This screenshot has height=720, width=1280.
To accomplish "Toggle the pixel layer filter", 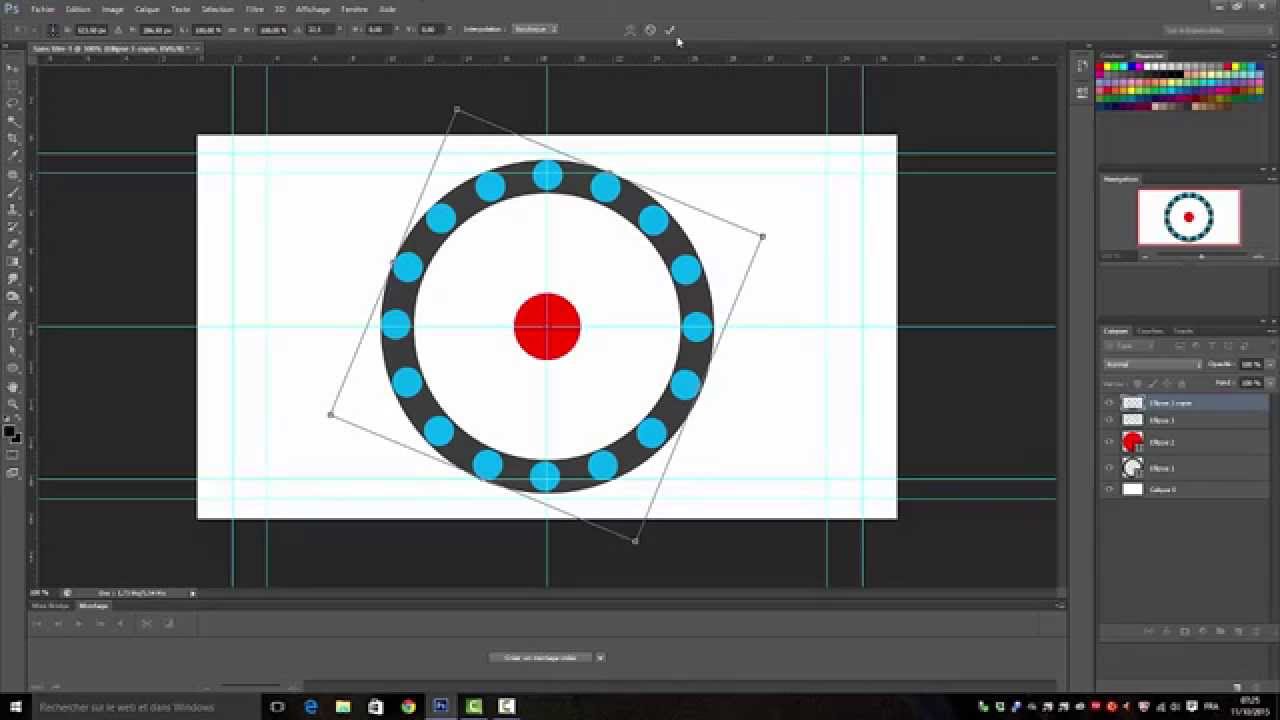I will pos(1180,346).
